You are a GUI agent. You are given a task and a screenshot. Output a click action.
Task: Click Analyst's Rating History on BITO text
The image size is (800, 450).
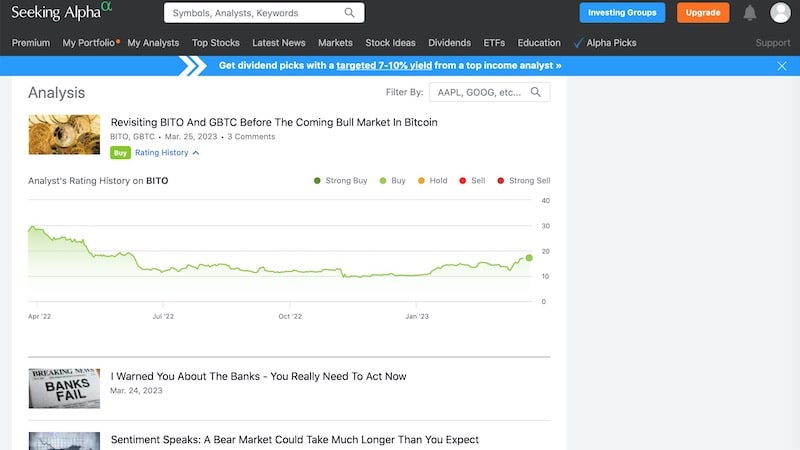(98, 181)
